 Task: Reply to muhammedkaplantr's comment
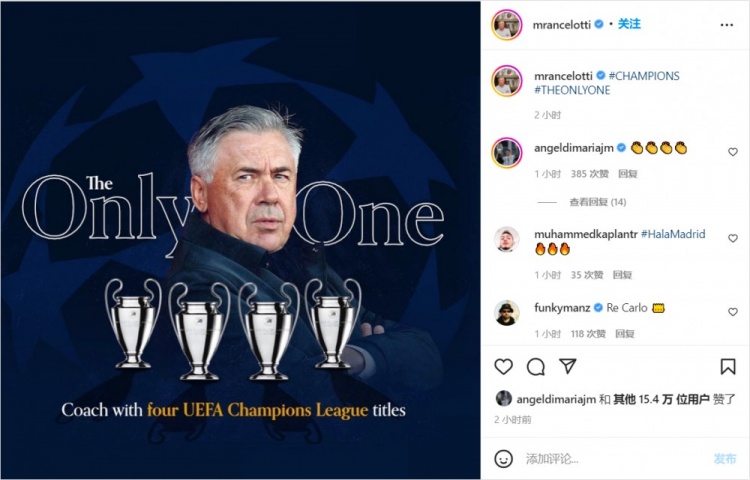(622, 275)
